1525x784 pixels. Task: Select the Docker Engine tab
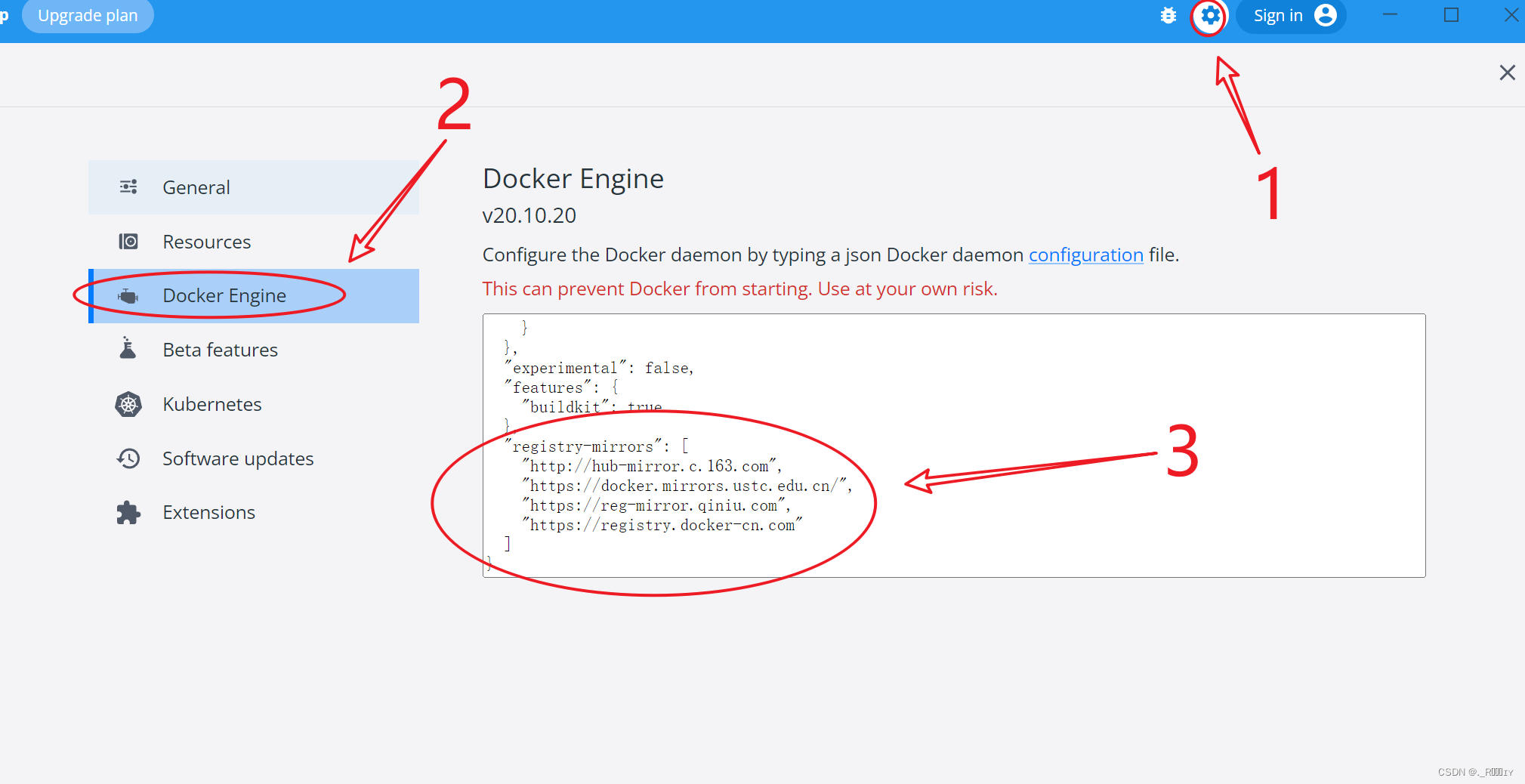pos(254,296)
